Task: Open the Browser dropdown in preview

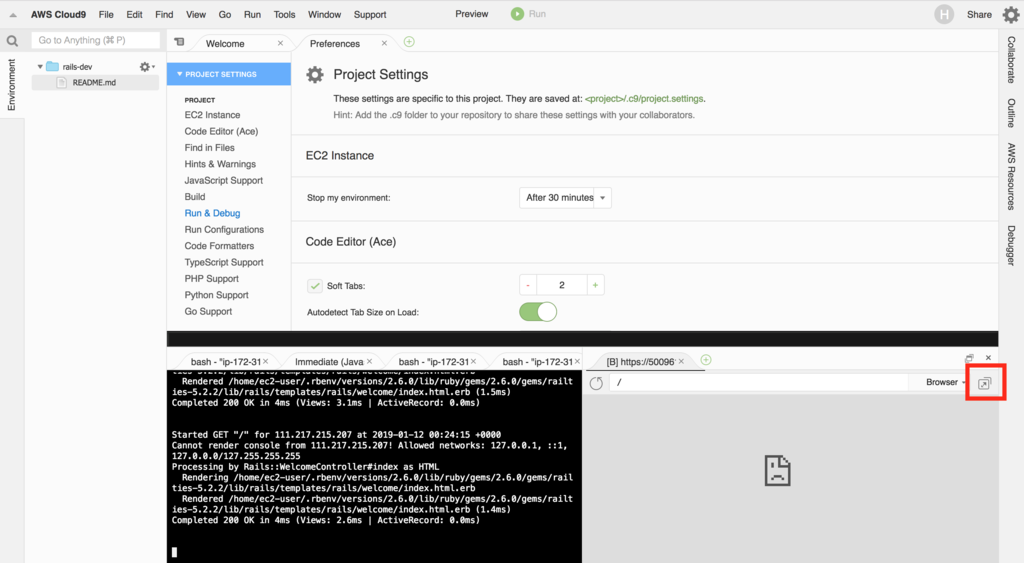Action: pyautogui.click(x=945, y=382)
